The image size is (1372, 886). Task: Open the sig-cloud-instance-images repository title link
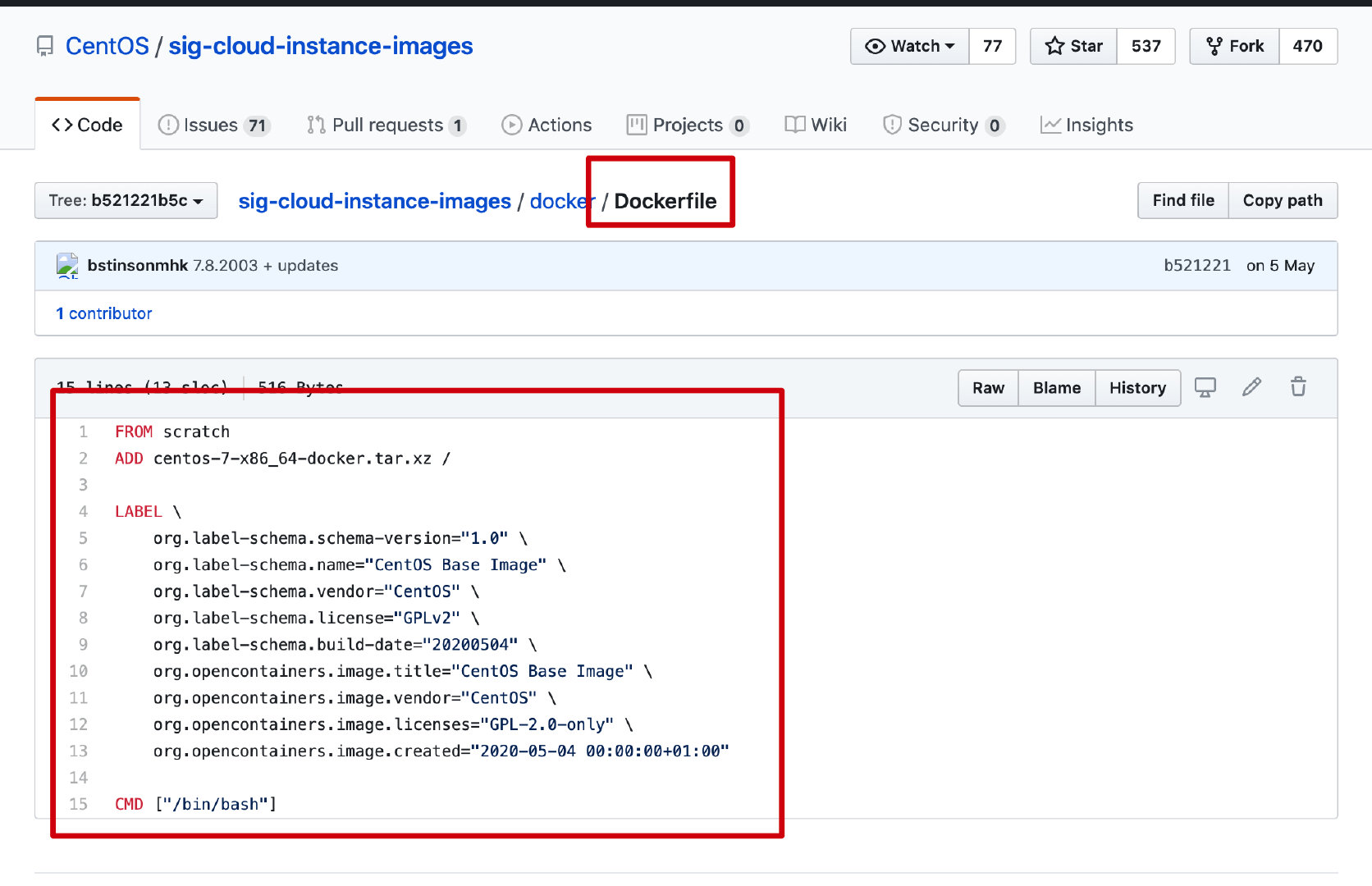tap(321, 46)
